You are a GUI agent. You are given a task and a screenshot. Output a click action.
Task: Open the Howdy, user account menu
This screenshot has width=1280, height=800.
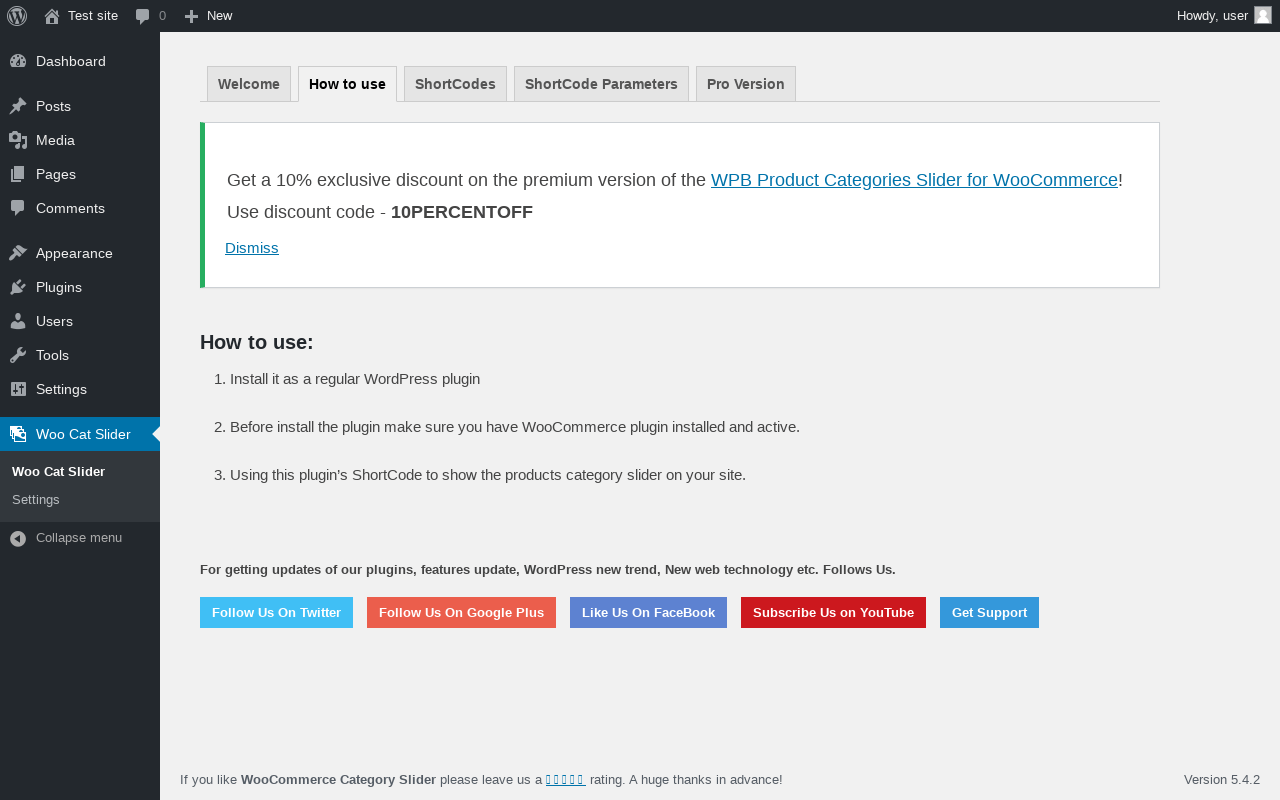[1212, 16]
